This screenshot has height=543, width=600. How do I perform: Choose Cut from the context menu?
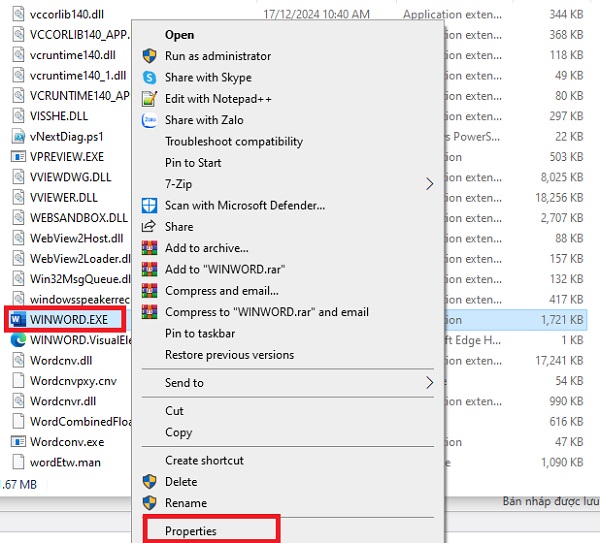174,411
